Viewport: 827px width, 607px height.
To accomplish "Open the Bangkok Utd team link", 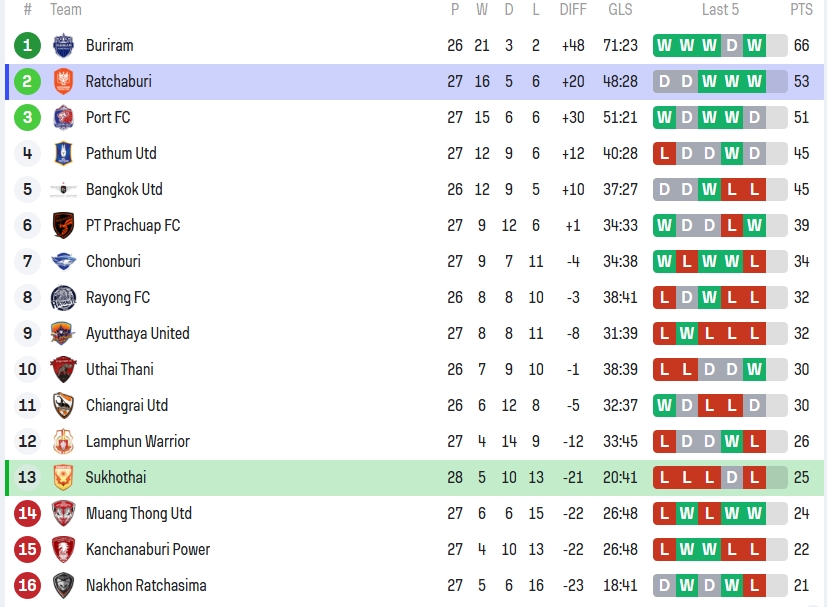I will click(124, 189).
